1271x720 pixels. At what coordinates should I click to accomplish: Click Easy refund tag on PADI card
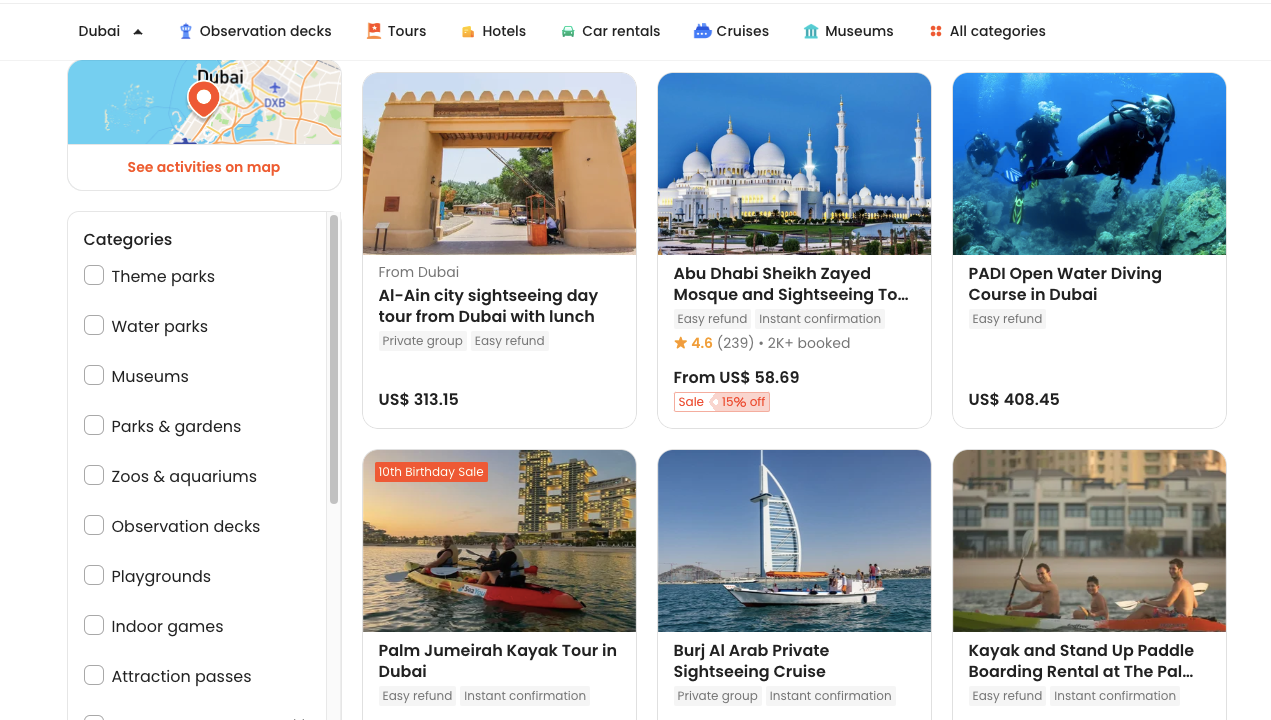click(x=1007, y=319)
